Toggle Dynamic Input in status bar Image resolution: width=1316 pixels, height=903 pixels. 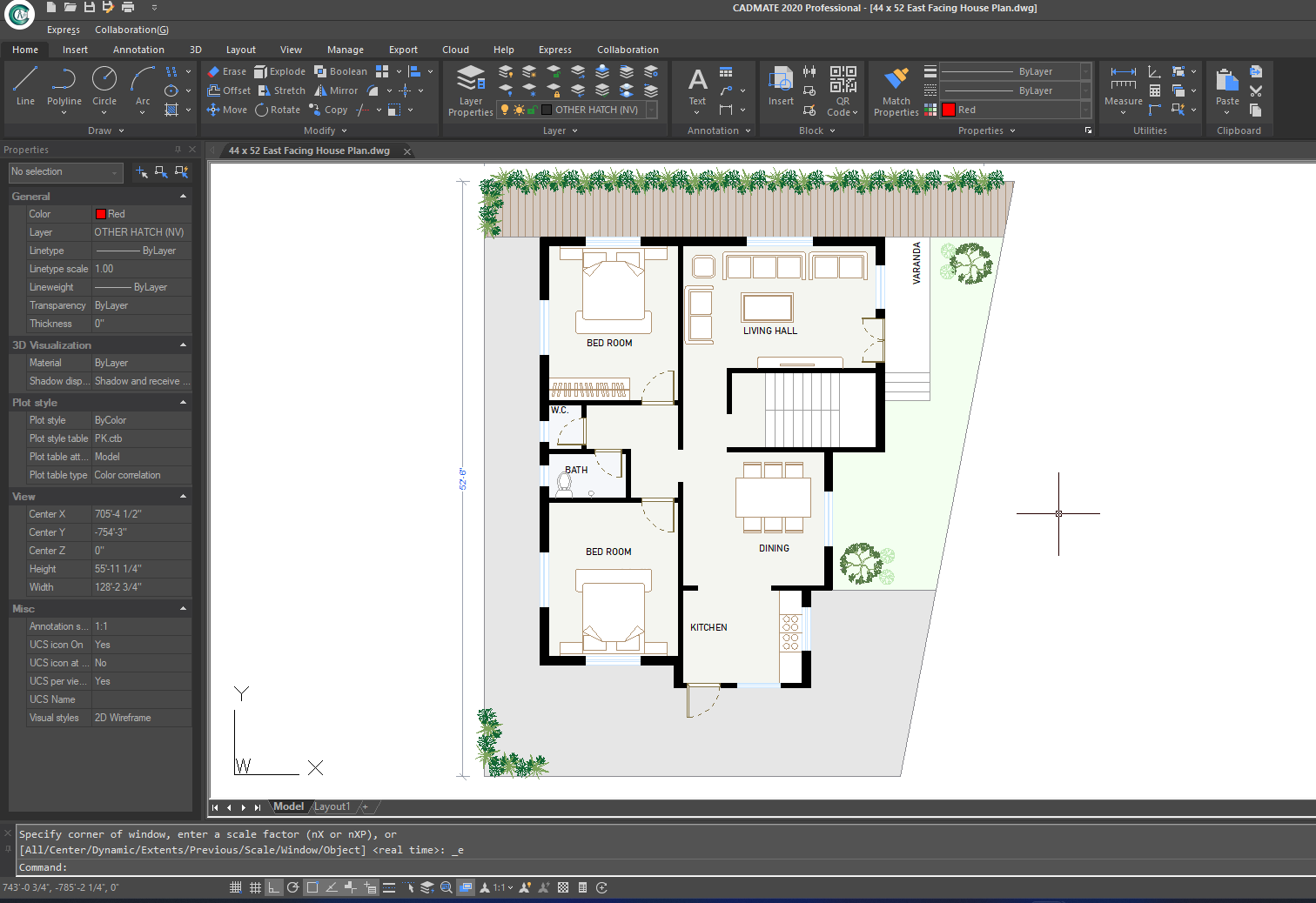click(x=370, y=887)
